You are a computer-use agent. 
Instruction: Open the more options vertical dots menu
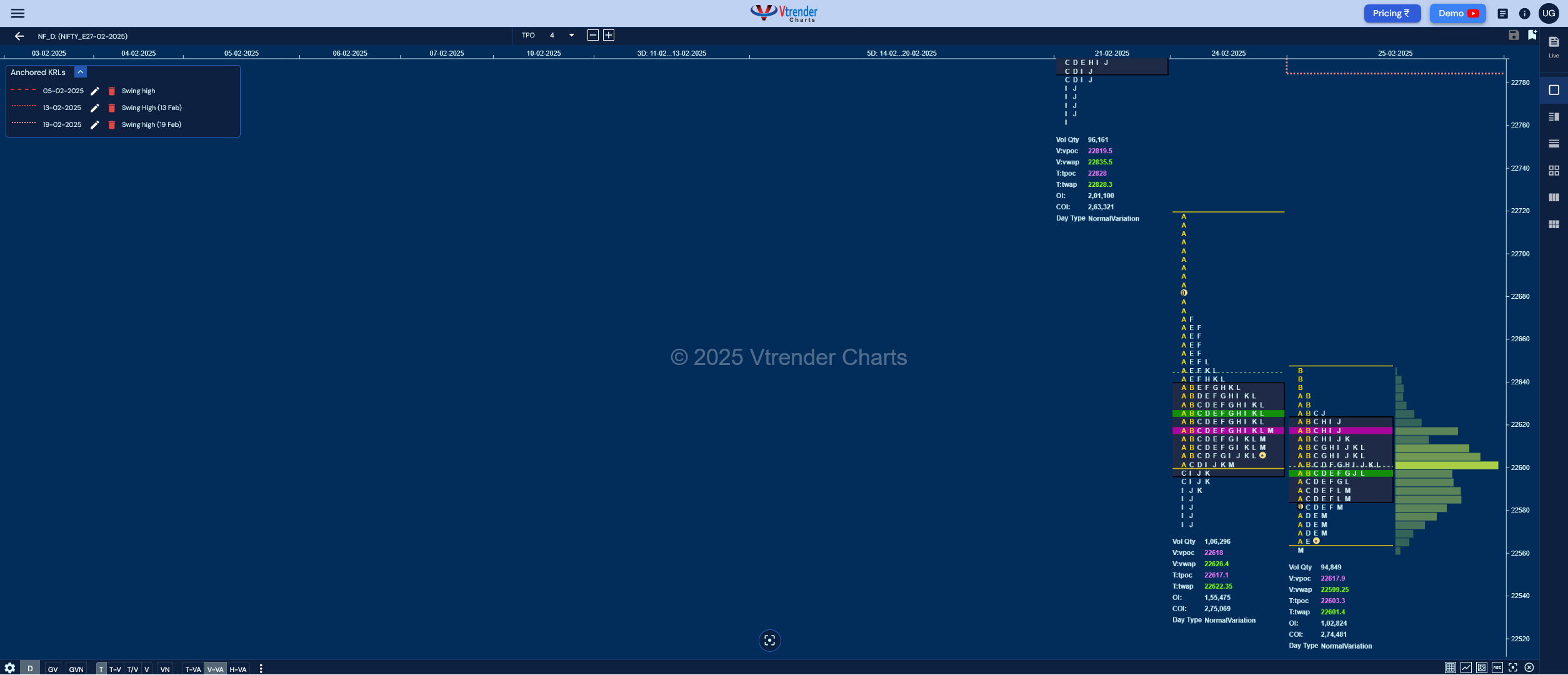pos(261,669)
